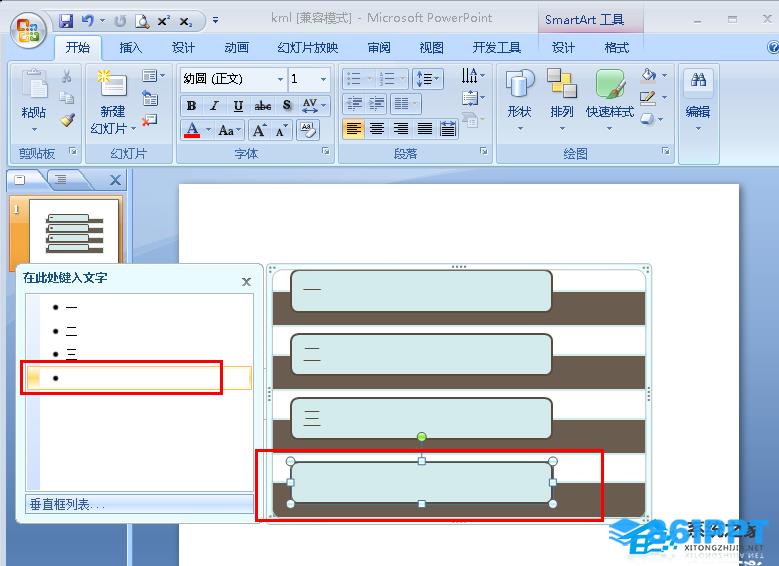Toggle text shadow
Viewport: 779px width, 566px height.
coord(287,105)
